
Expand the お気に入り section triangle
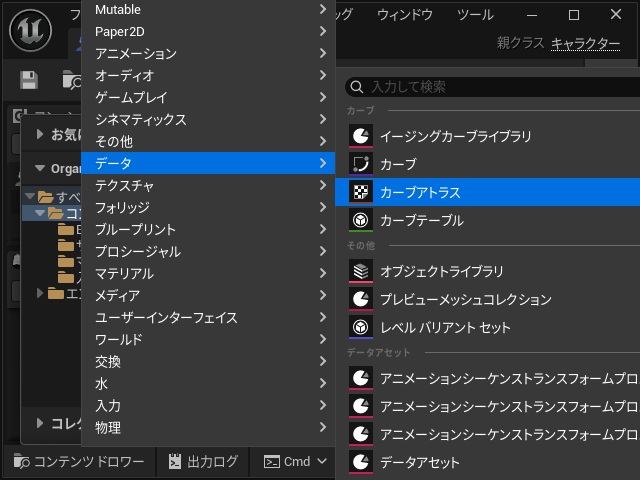40,134
